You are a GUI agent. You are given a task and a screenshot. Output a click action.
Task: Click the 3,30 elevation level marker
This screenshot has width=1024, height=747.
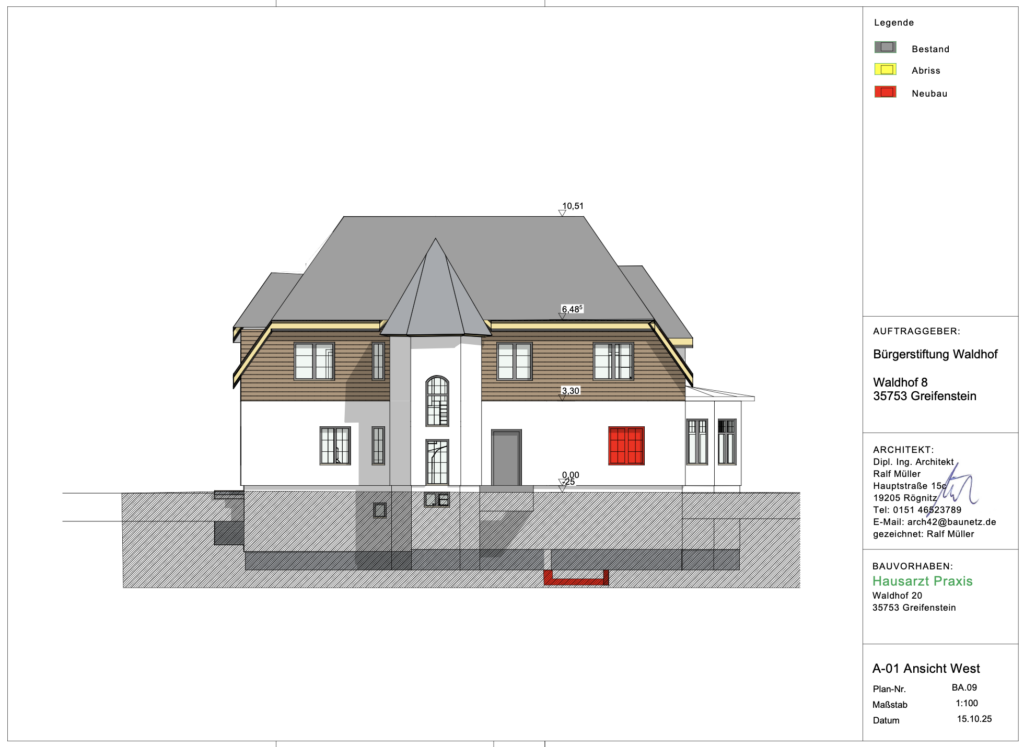pos(563,396)
